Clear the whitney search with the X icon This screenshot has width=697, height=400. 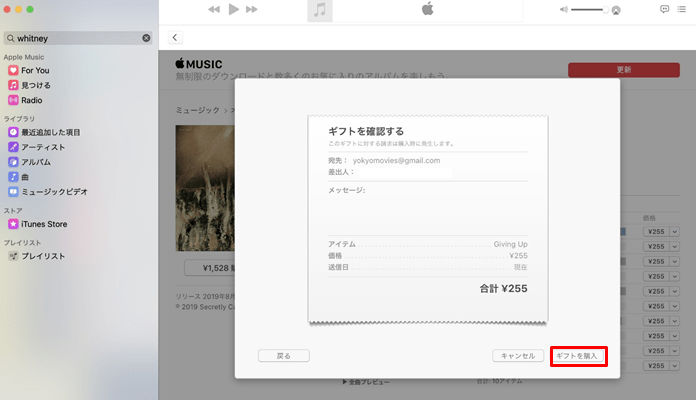(146, 38)
